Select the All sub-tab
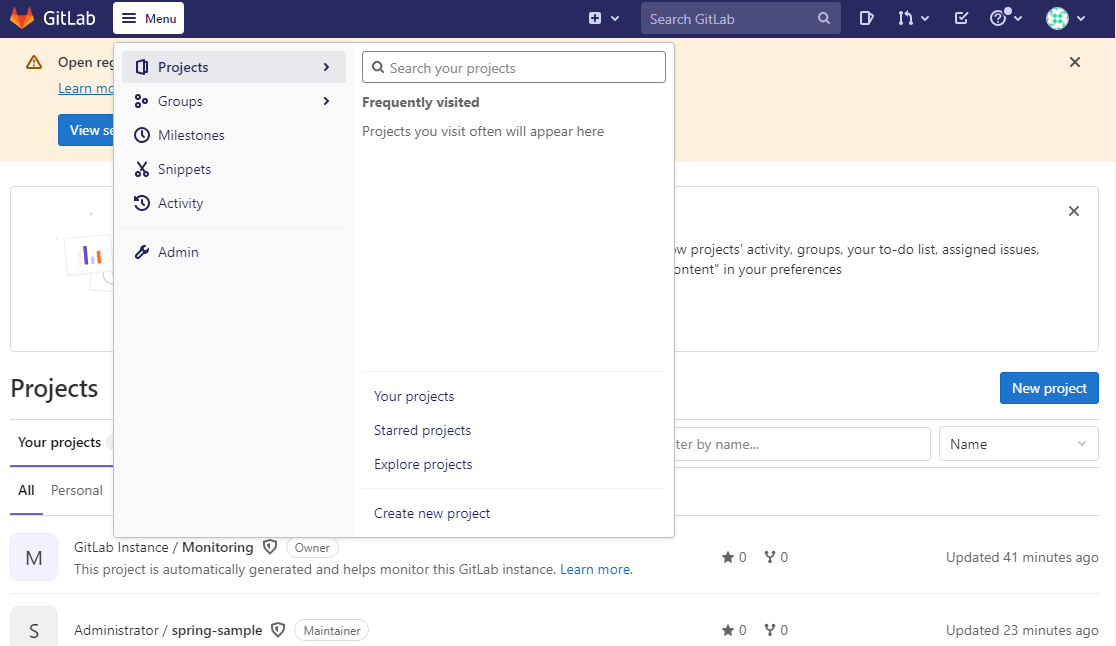The height and width of the screenshot is (646, 1116). (x=26, y=490)
